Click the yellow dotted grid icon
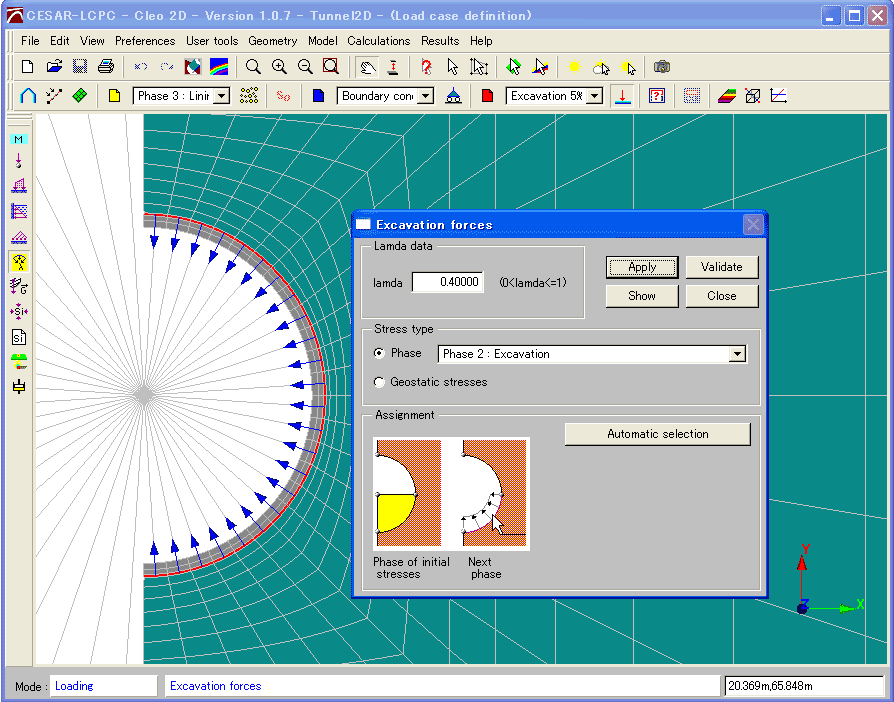Image resolution: width=894 pixels, height=702 pixels. pos(249,96)
